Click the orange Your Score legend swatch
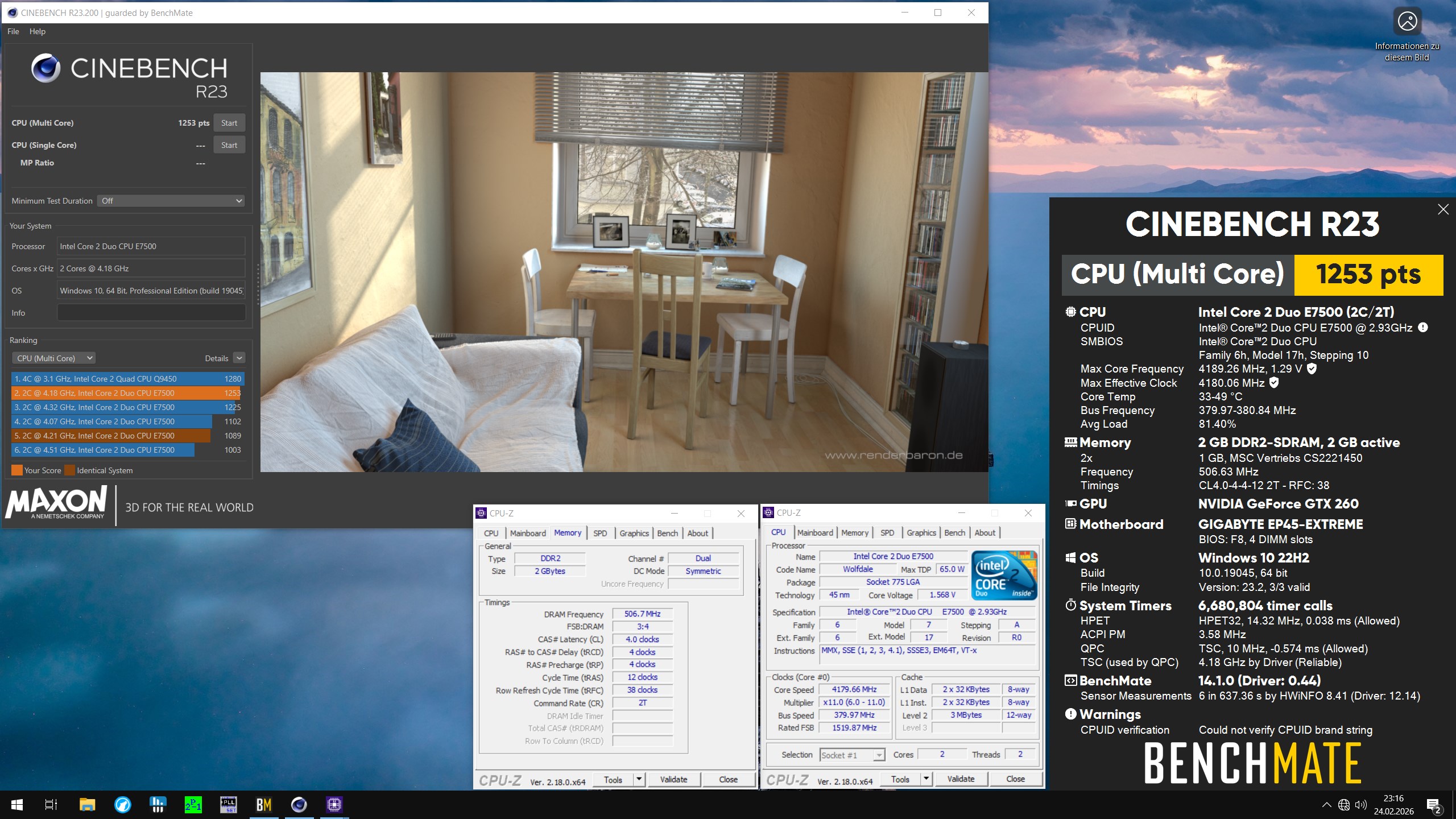 (17, 470)
